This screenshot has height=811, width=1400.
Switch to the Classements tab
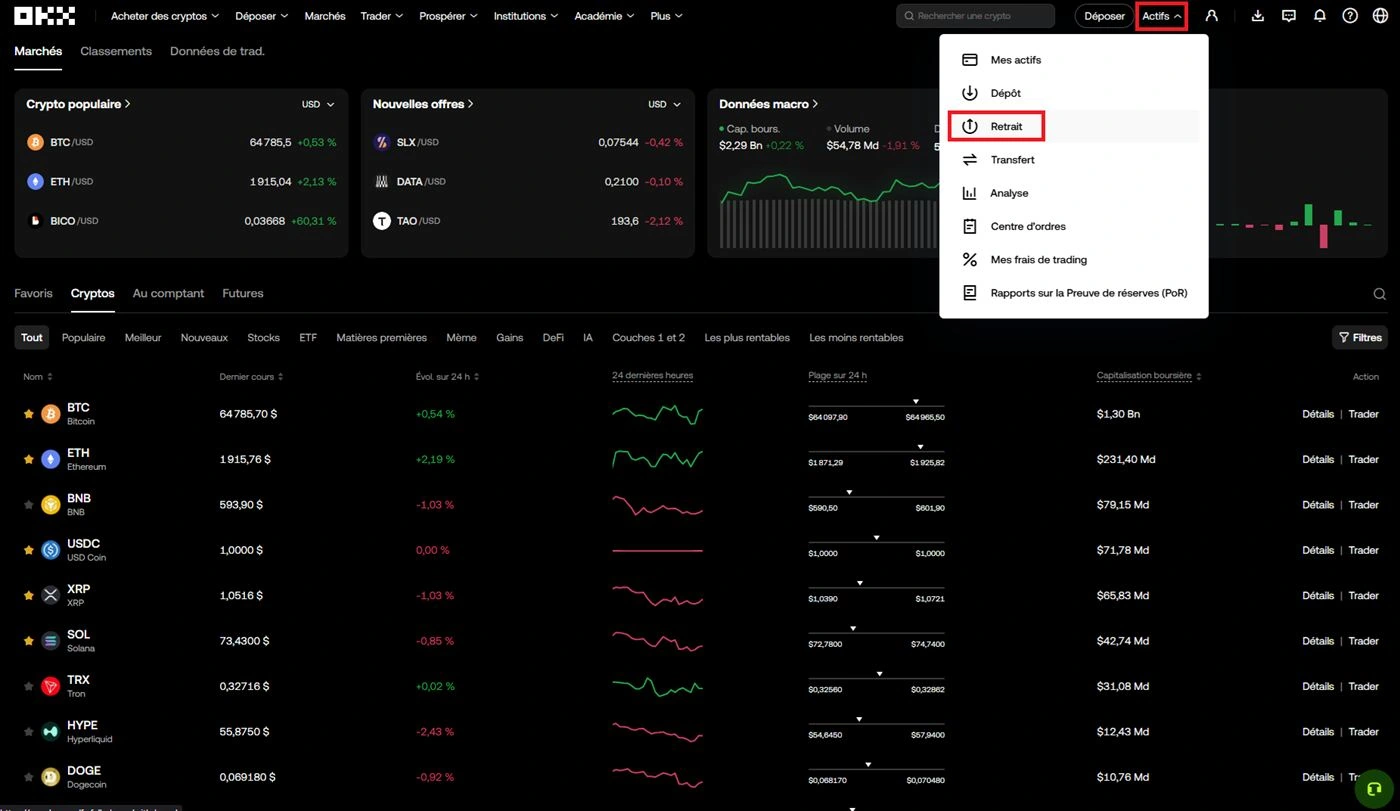[116, 51]
